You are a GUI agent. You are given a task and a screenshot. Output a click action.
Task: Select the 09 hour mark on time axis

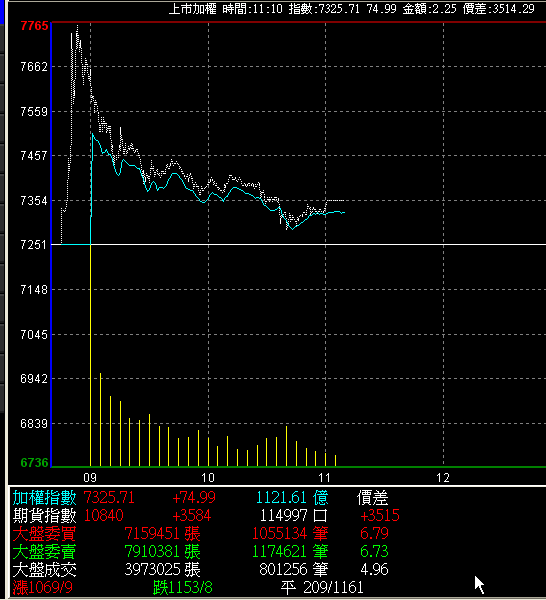click(x=90, y=478)
